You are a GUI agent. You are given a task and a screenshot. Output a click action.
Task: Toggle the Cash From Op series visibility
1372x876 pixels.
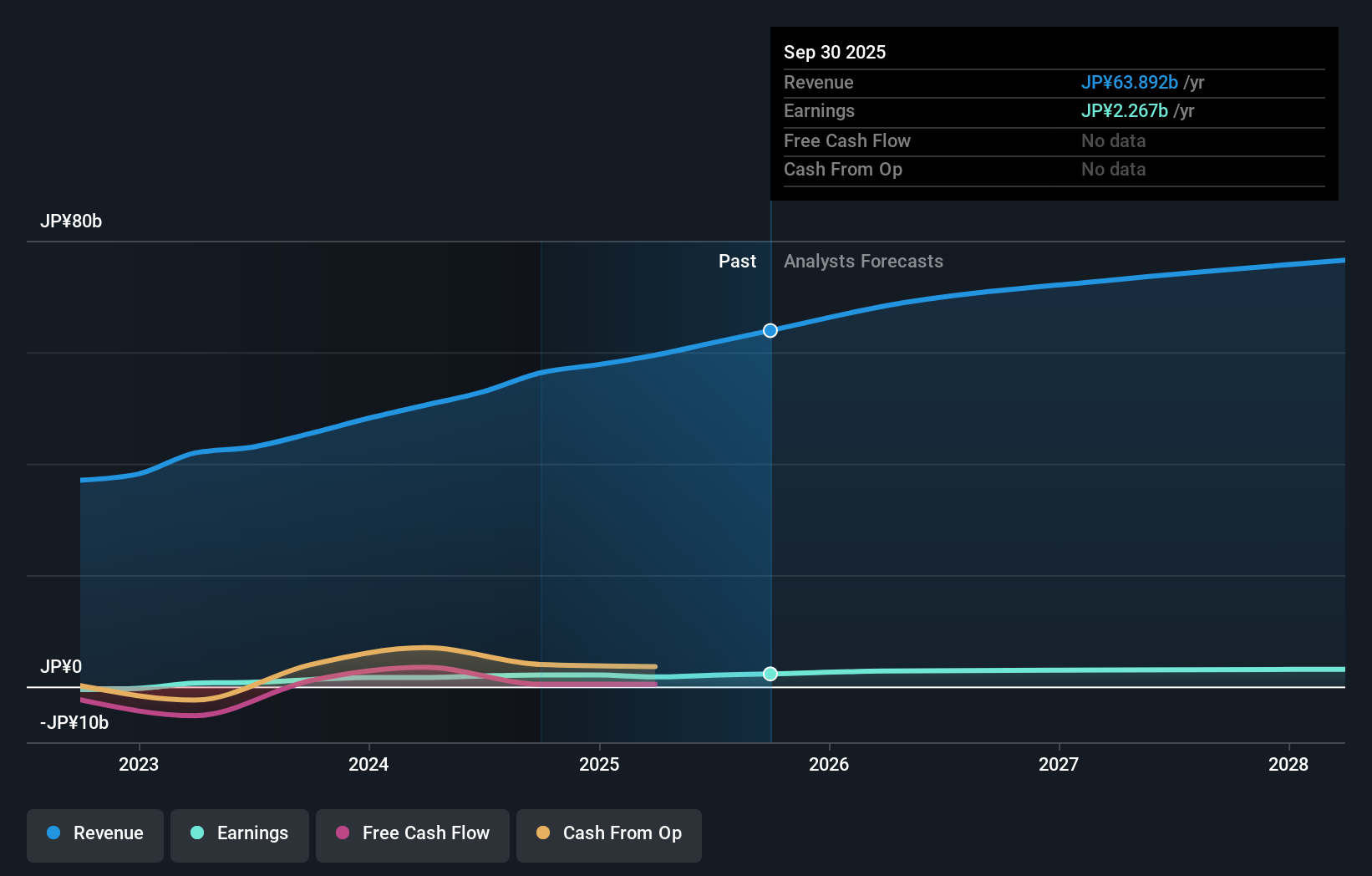pos(608,833)
